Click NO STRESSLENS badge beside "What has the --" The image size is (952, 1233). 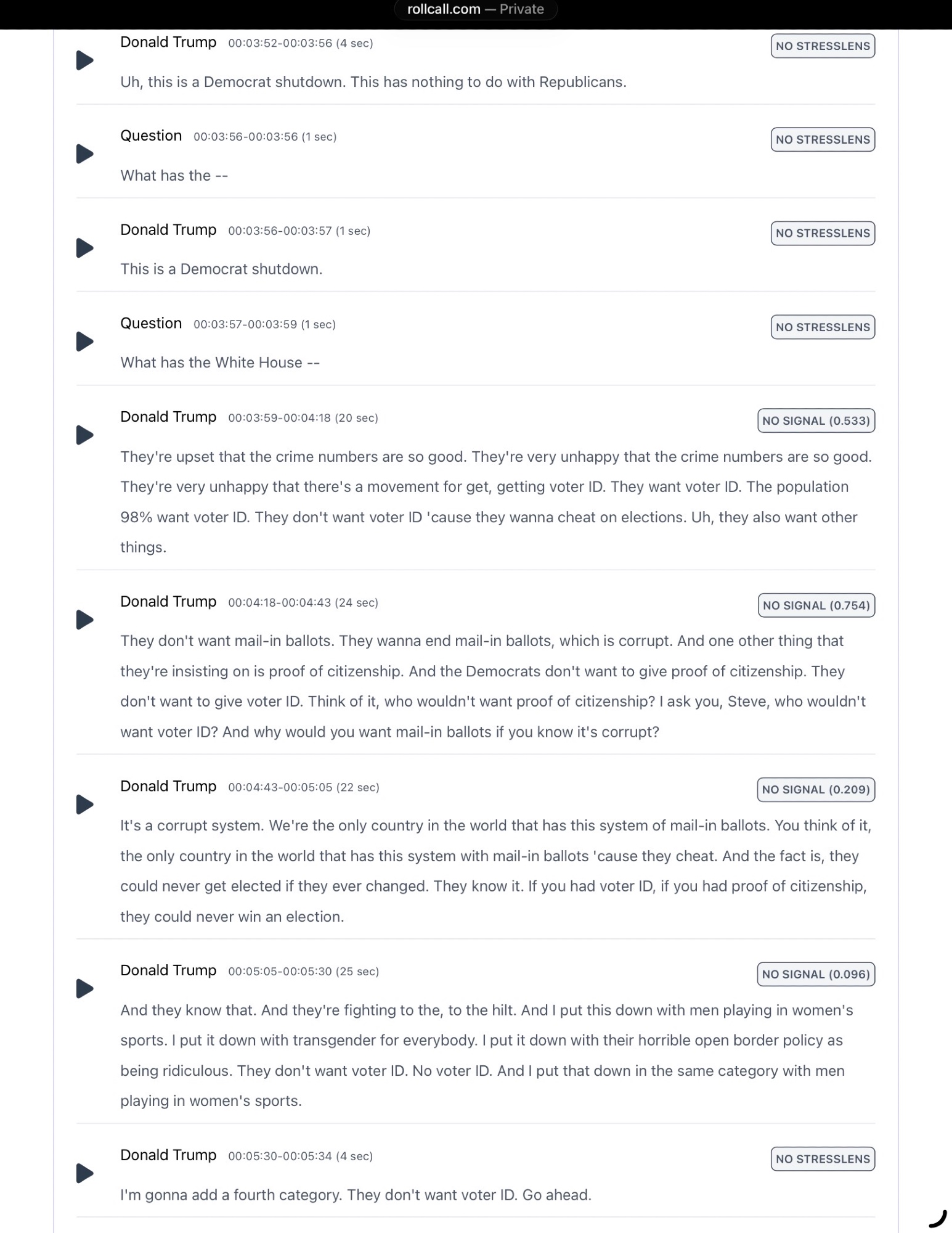pos(823,140)
